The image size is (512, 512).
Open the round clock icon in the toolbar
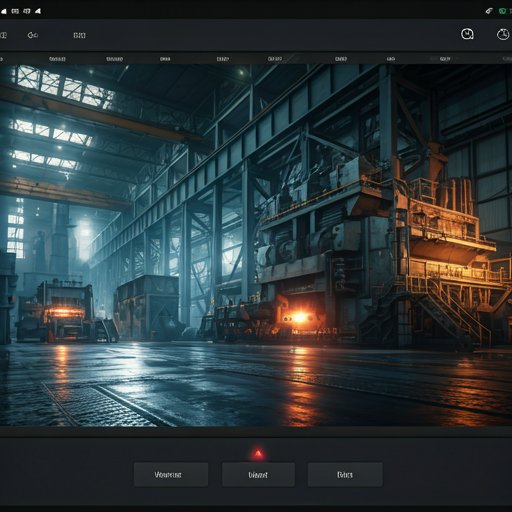pos(467,34)
